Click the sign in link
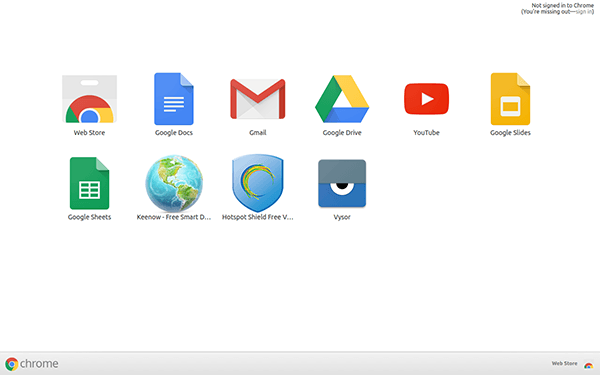Viewport: 600px width, 375px height. point(584,12)
